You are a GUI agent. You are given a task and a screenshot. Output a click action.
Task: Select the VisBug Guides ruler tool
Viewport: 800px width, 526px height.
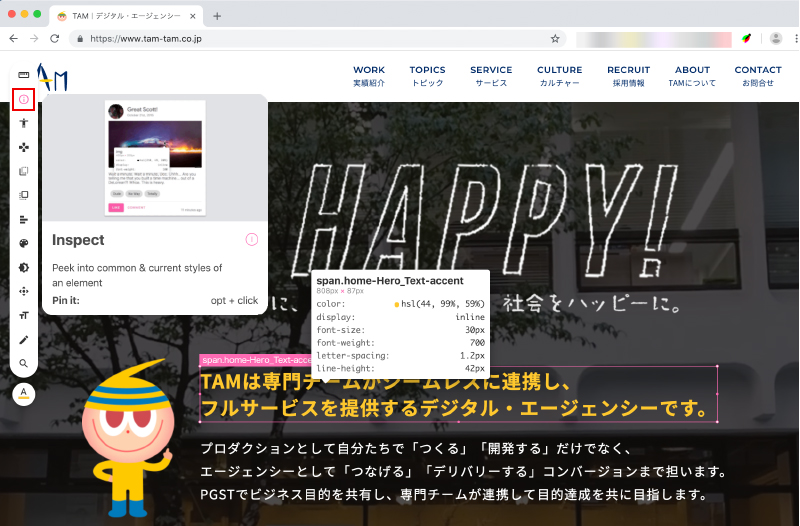click(x=23, y=75)
